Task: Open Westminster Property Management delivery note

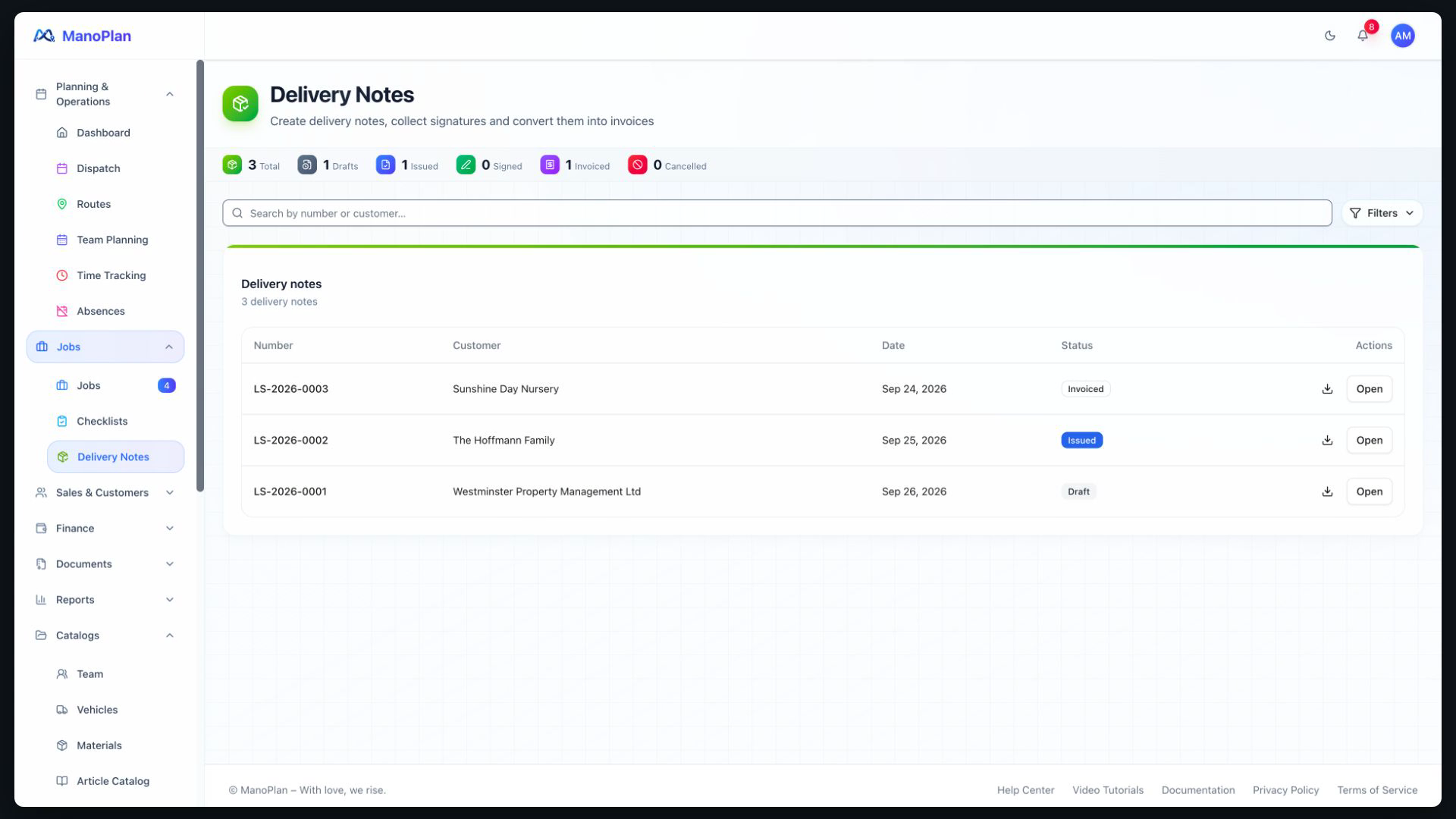Action: click(1369, 491)
